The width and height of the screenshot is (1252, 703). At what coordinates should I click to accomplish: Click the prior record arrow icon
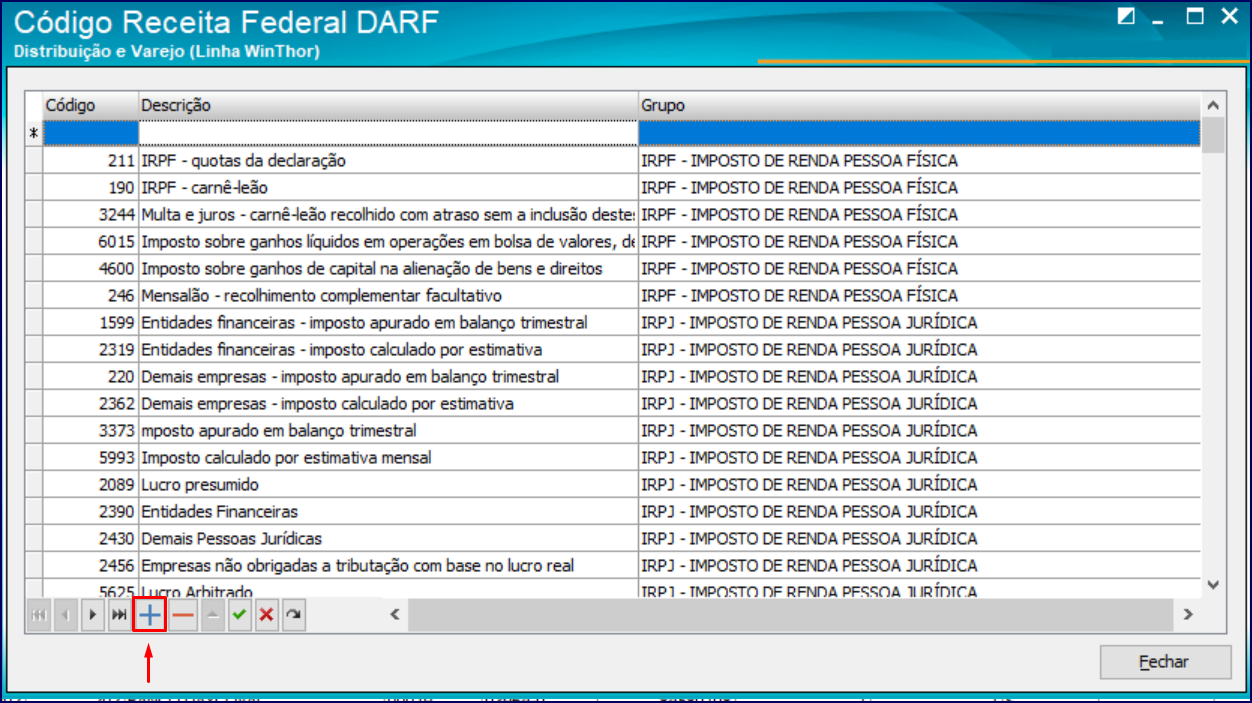[64, 615]
